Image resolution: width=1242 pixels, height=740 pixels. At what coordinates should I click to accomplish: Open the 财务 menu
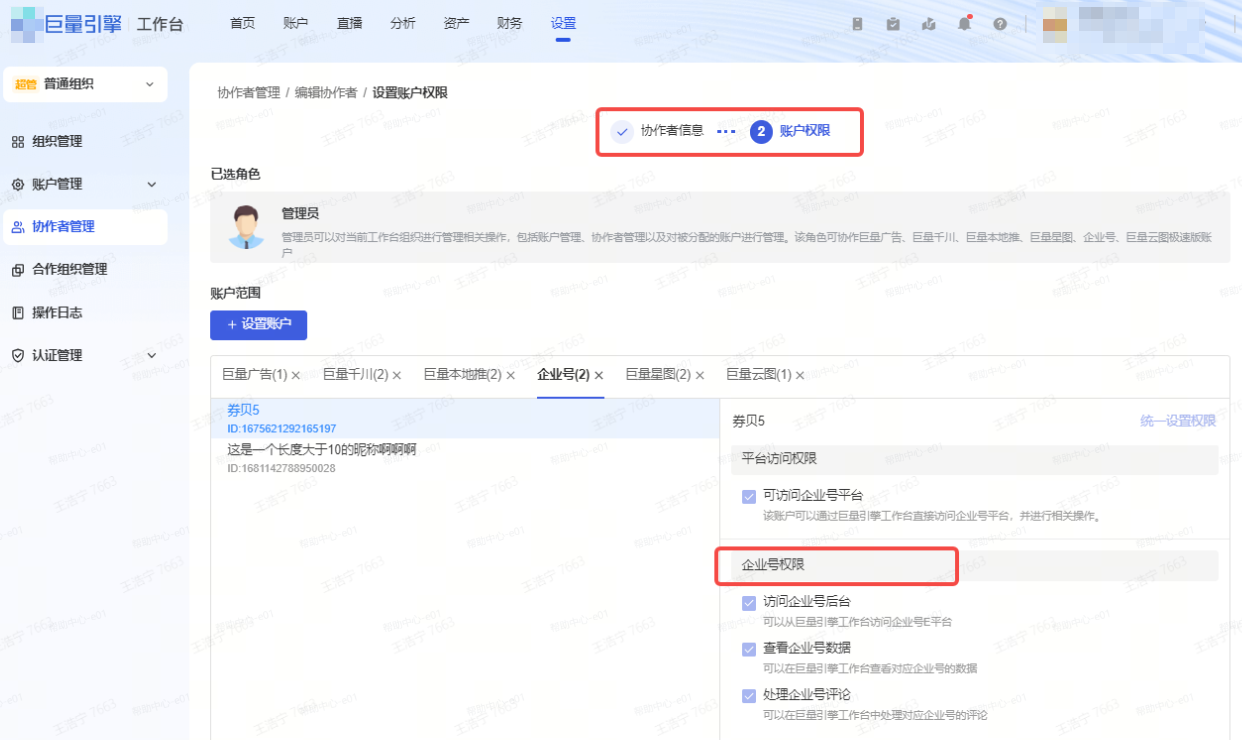click(509, 23)
